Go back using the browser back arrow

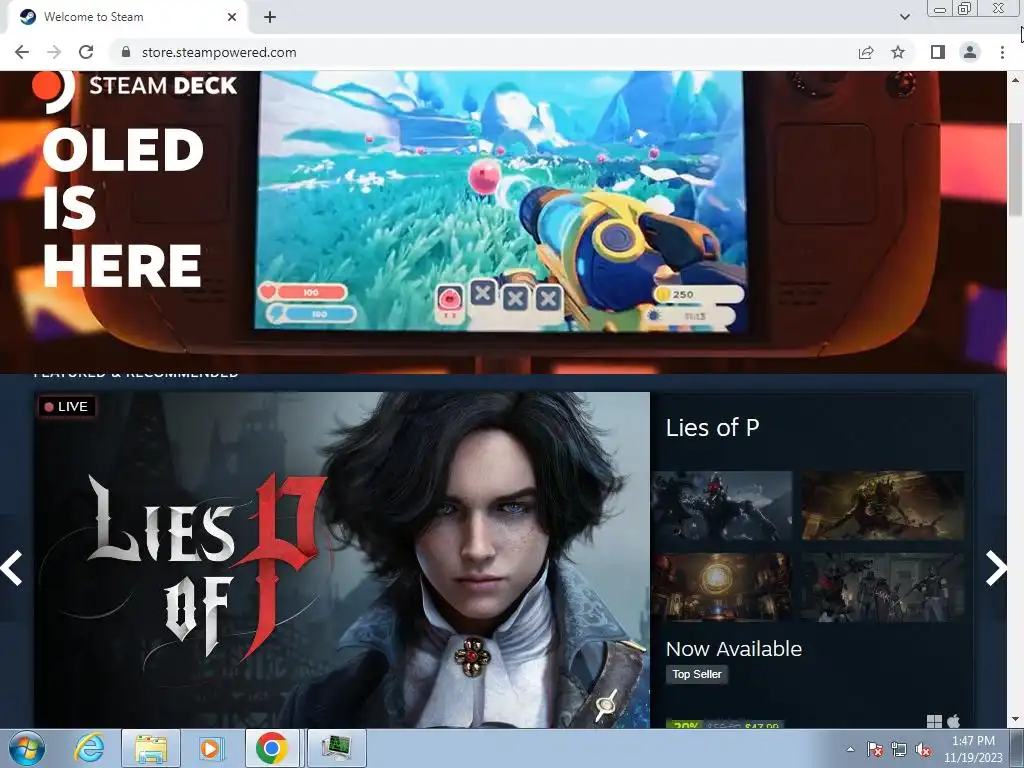pos(22,52)
